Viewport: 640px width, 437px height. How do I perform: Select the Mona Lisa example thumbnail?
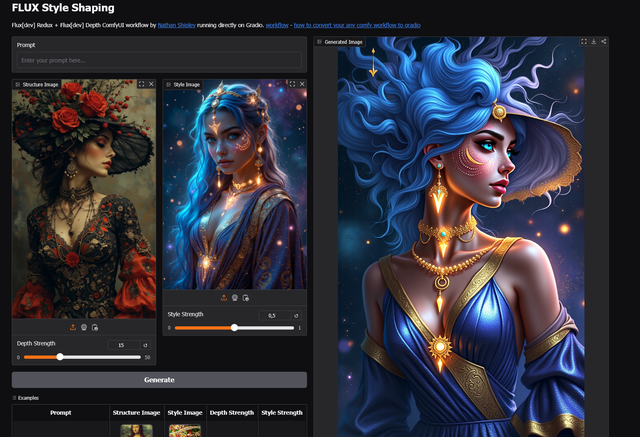click(x=136, y=431)
